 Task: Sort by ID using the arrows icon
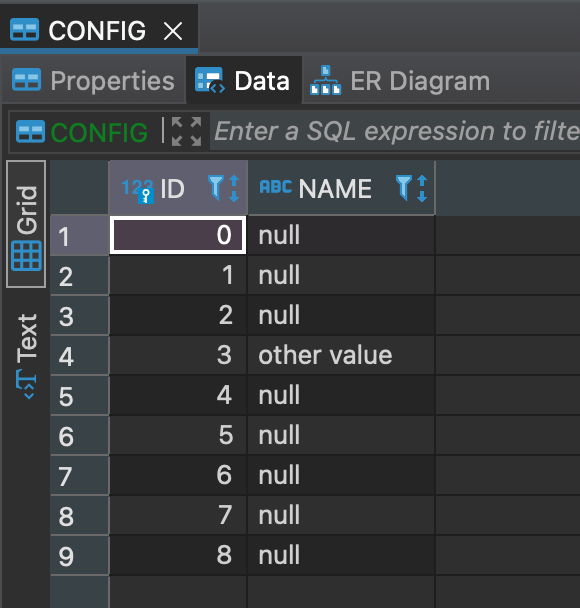pyautogui.click(x=234, y=188)
